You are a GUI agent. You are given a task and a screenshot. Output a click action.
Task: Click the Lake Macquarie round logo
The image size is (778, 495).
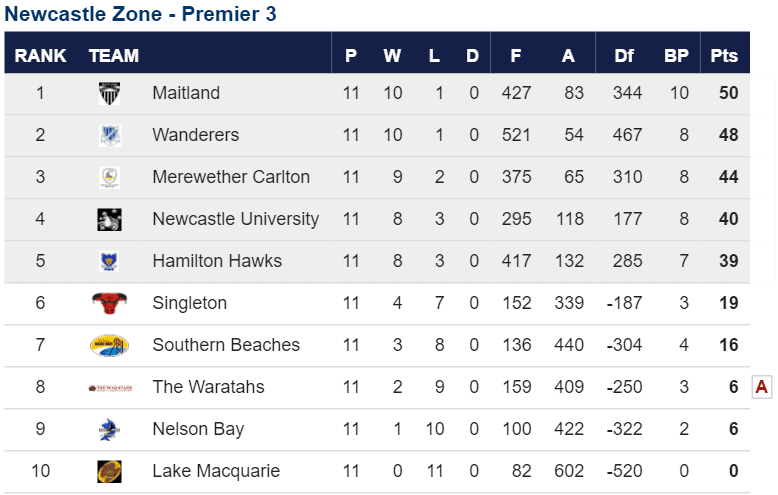click(x=110, y=471)
